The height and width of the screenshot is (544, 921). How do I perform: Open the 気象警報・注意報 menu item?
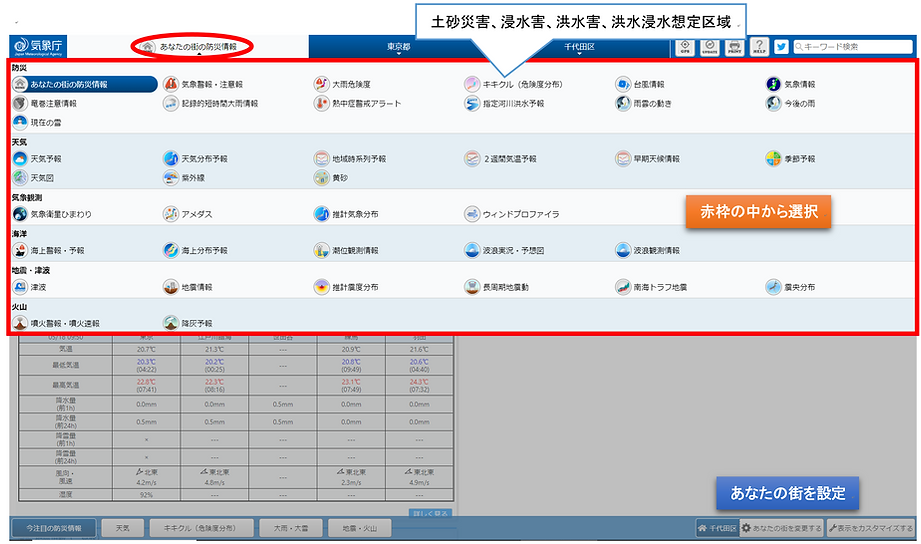coord(203,85)
